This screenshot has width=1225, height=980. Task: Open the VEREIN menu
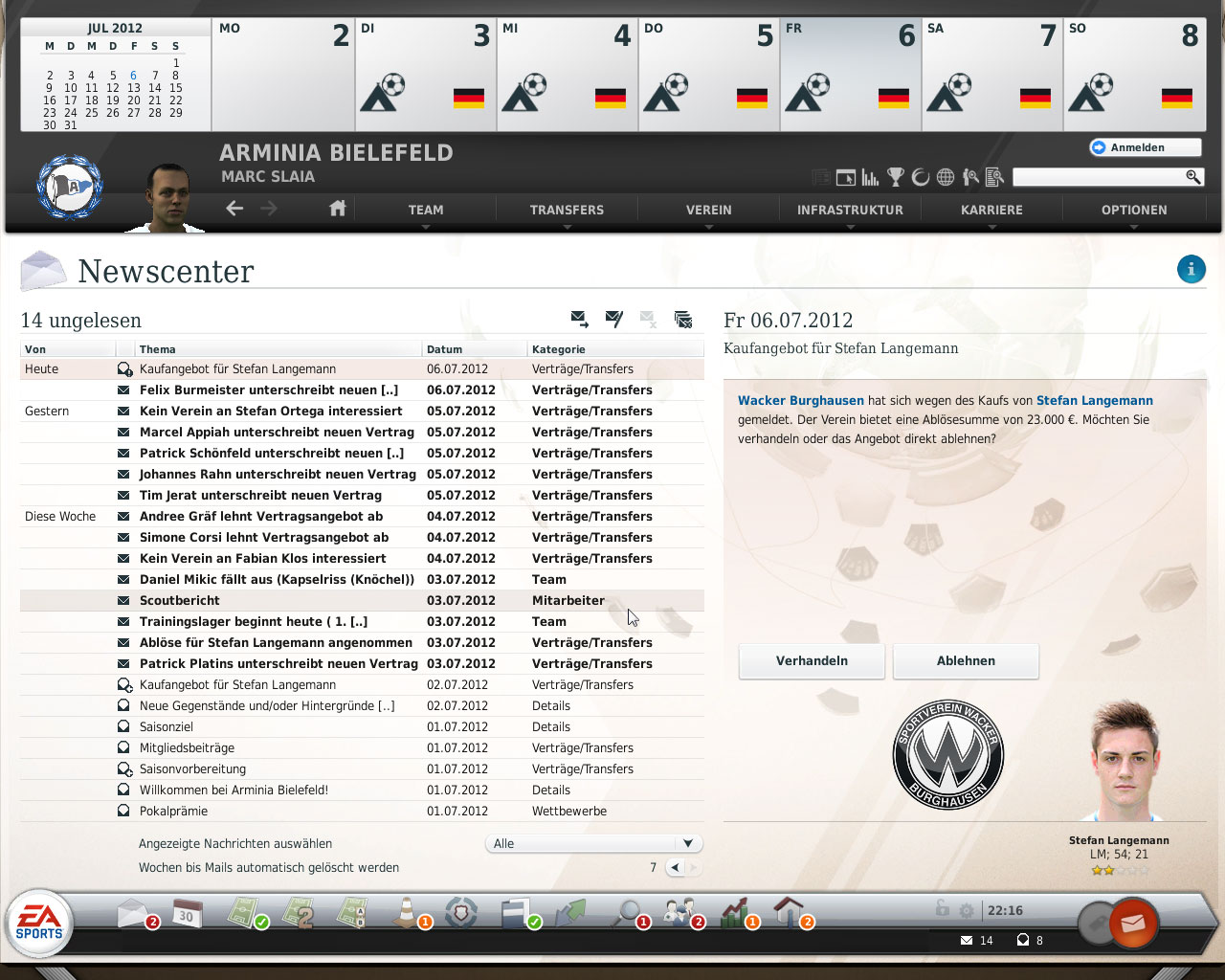point(708,210)
